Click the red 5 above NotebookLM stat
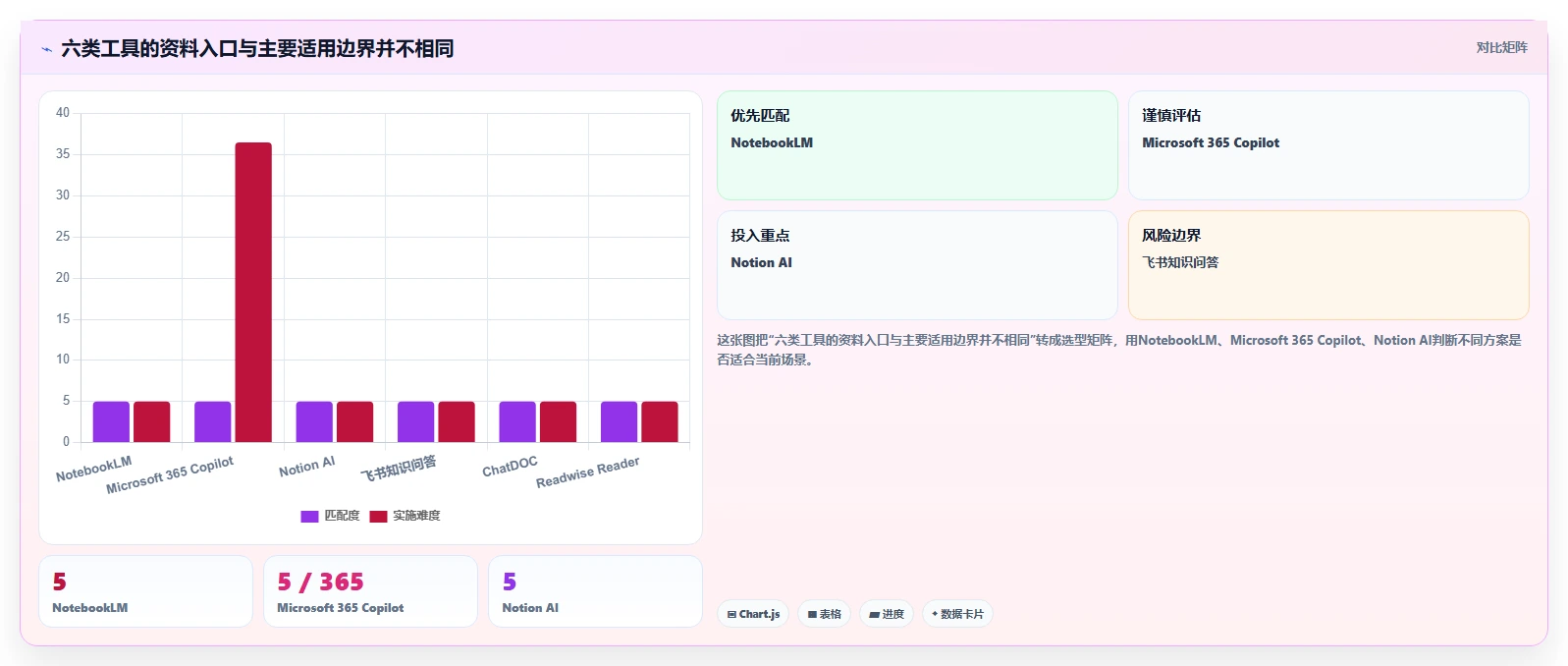The height and width of the screenshot is (666, 1568). click(x=60, y=583)
